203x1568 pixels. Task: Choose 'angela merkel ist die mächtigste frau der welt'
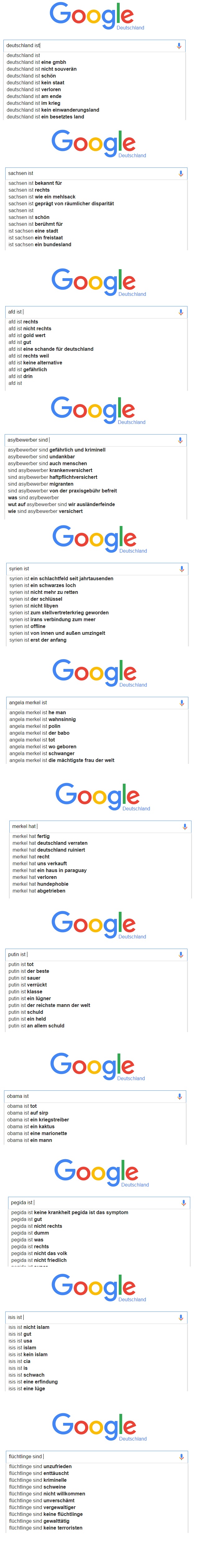(x=62, y=760)
